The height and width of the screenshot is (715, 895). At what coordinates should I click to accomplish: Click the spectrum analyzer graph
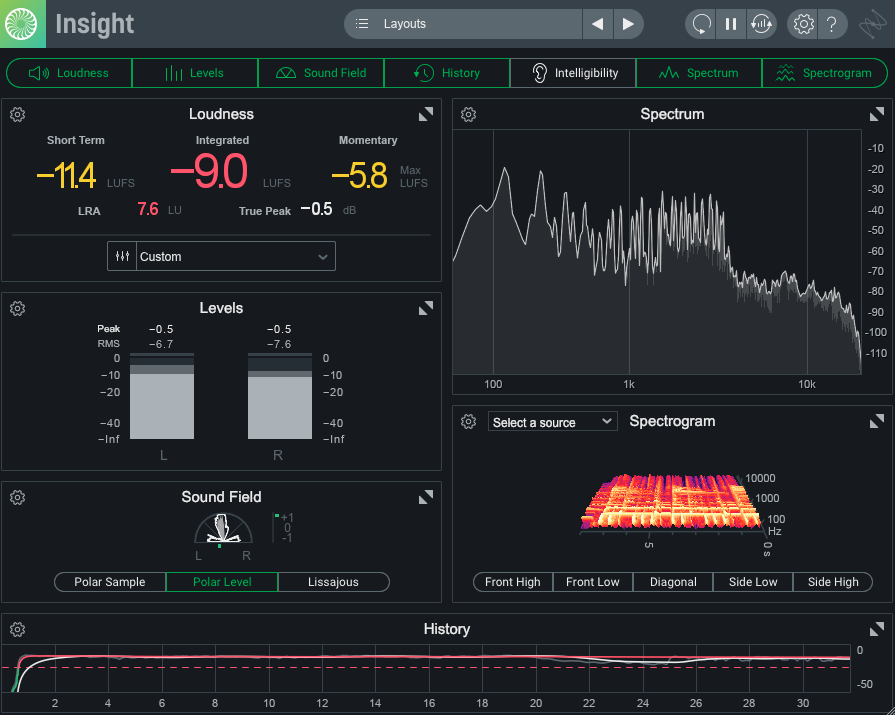[x=657, y=252]
